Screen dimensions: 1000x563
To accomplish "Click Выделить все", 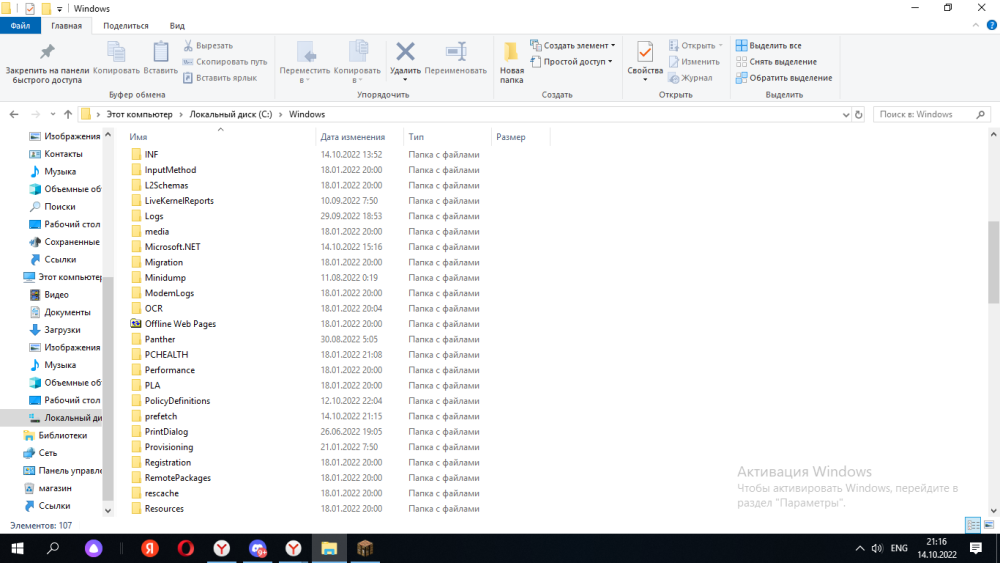I will (768, 46).
